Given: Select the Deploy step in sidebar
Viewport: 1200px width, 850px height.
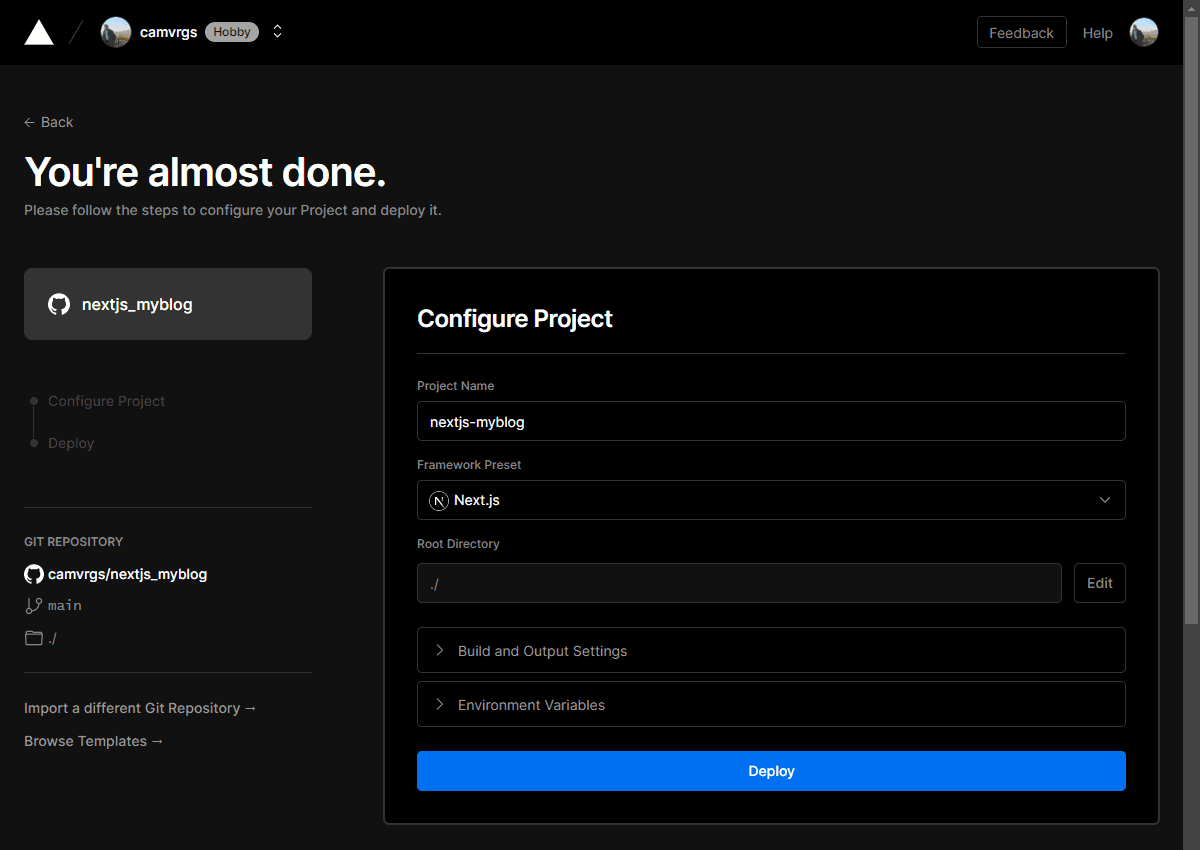Looking at the screenshot, I should (71, 443).
